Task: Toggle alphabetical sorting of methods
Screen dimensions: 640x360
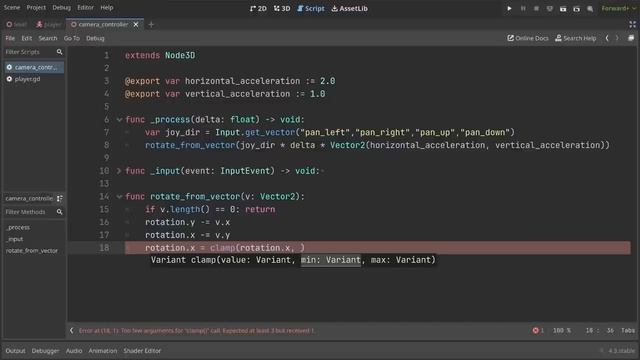Action: [x=60, y=198]
